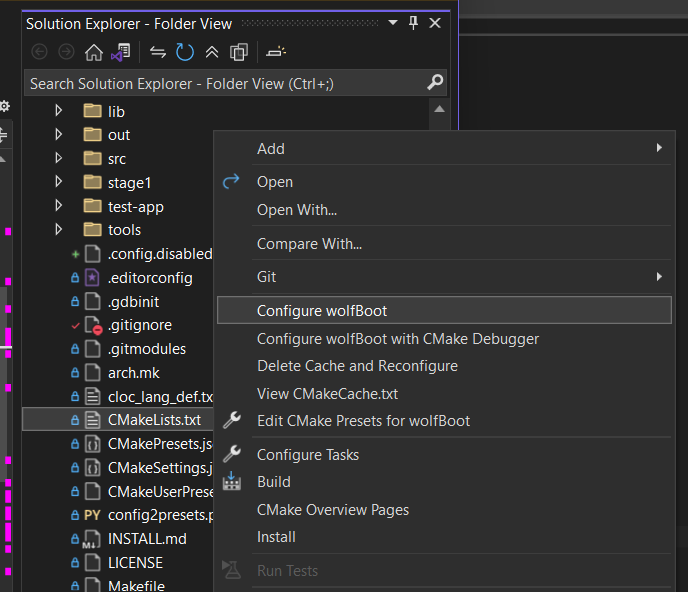Select the src folder icon

(x=93, y=158)
